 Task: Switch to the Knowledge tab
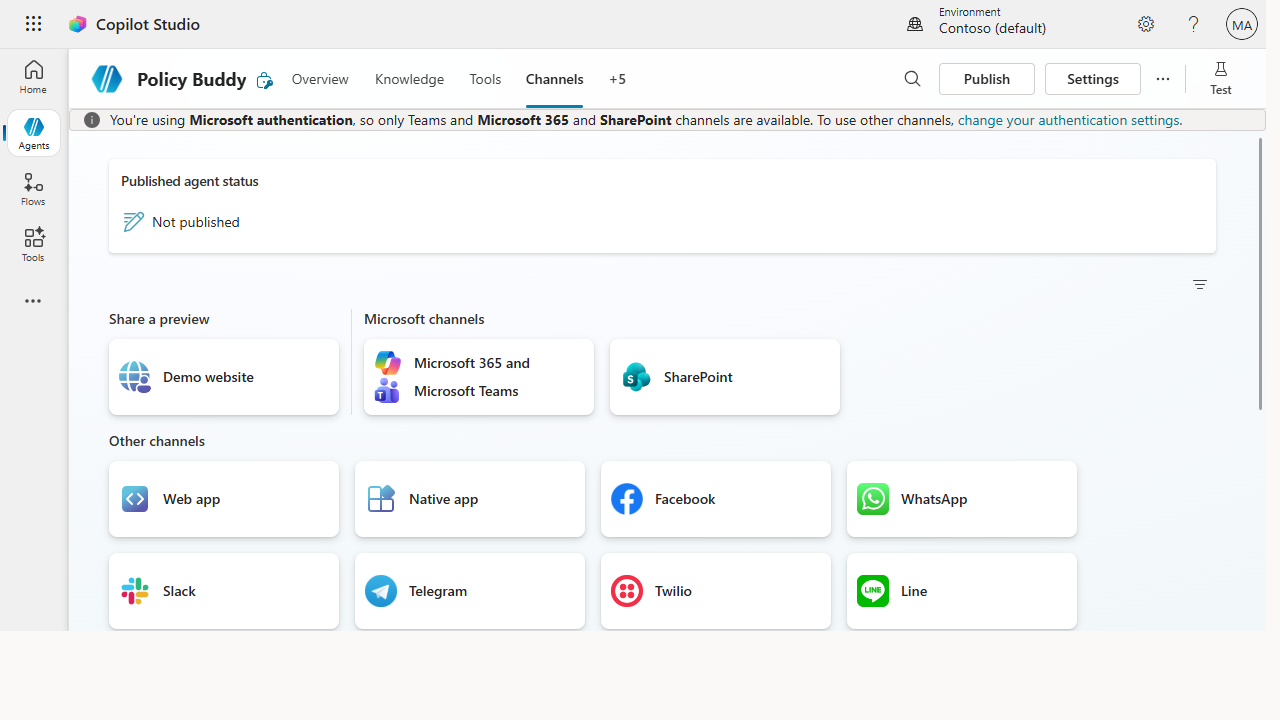(409, 79)
